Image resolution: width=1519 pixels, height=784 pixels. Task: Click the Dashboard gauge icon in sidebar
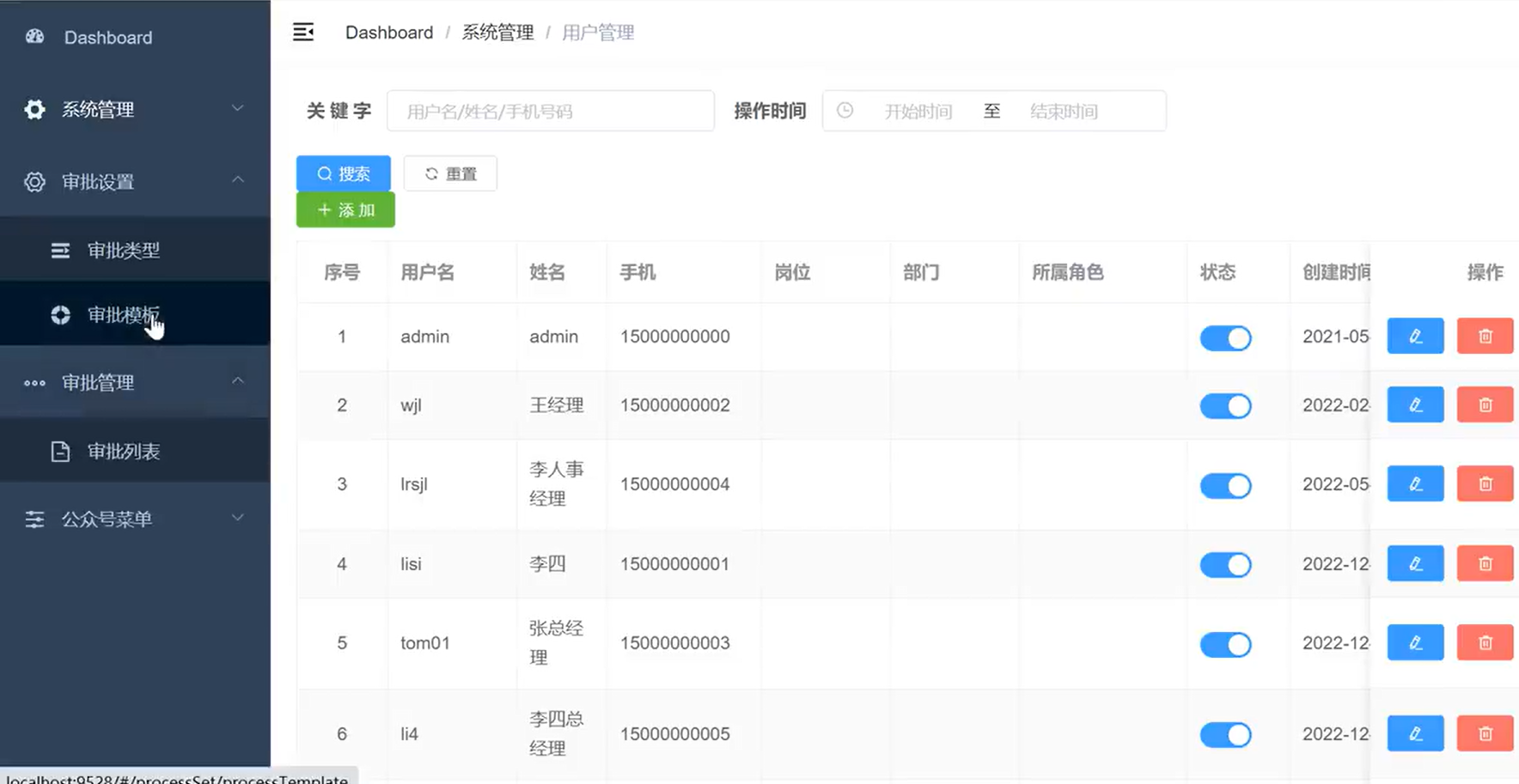[35, 37]
